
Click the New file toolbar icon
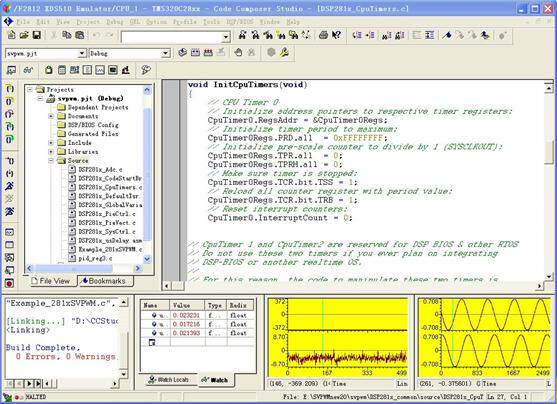(11, 35)
